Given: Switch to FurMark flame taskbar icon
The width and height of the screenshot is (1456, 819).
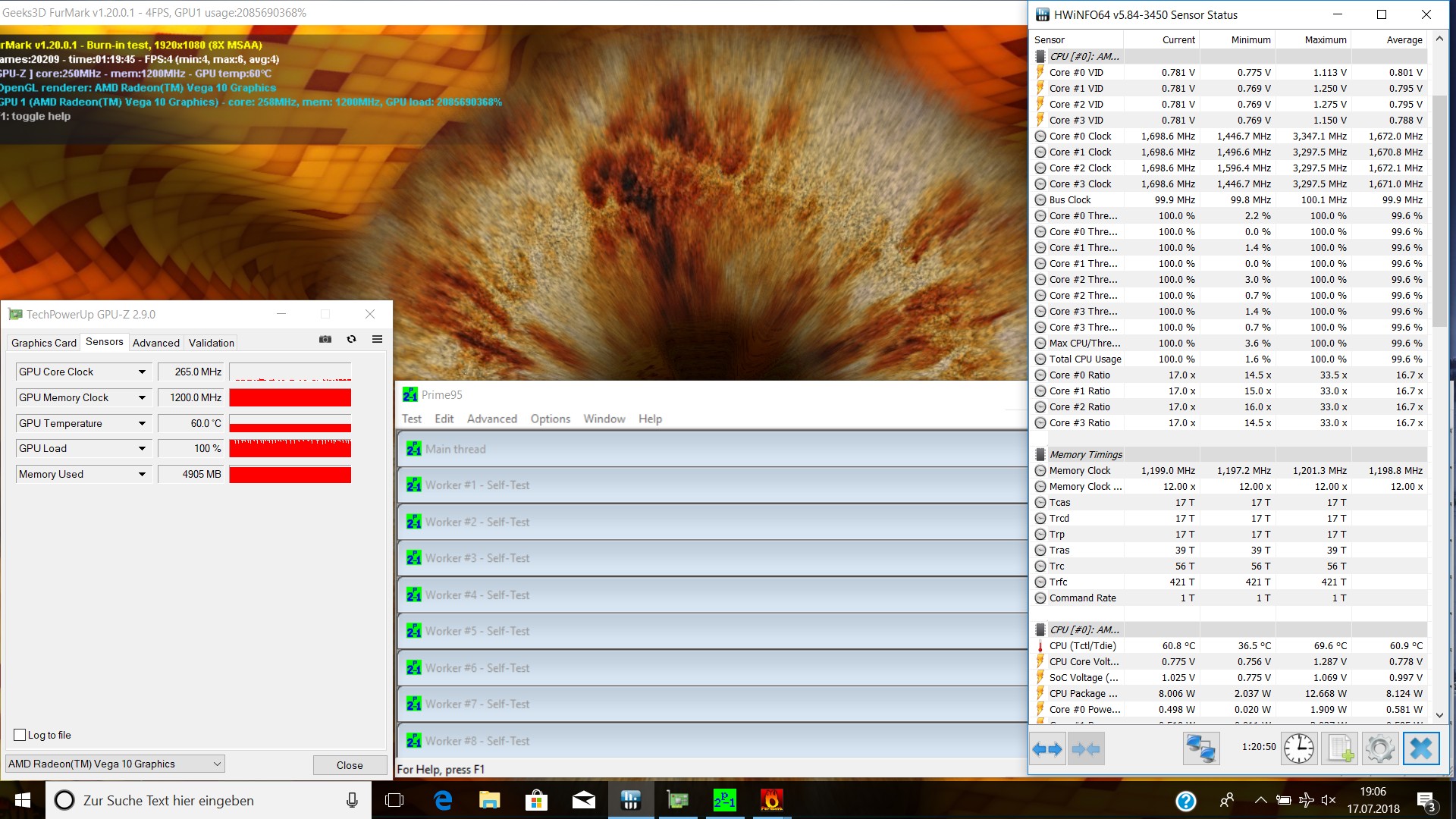Looking at the screenshot, I should (771, 800).
